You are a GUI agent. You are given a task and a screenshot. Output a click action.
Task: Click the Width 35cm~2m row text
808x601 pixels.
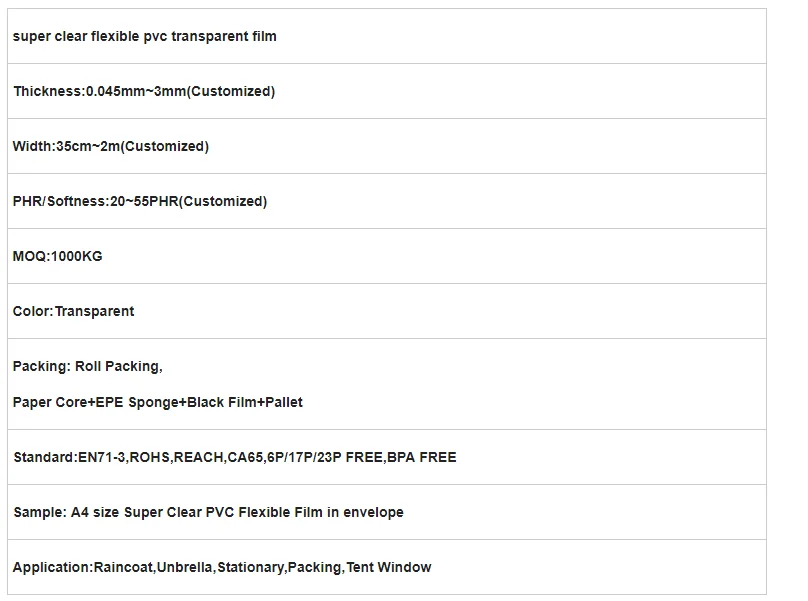[x=111, y=147]
